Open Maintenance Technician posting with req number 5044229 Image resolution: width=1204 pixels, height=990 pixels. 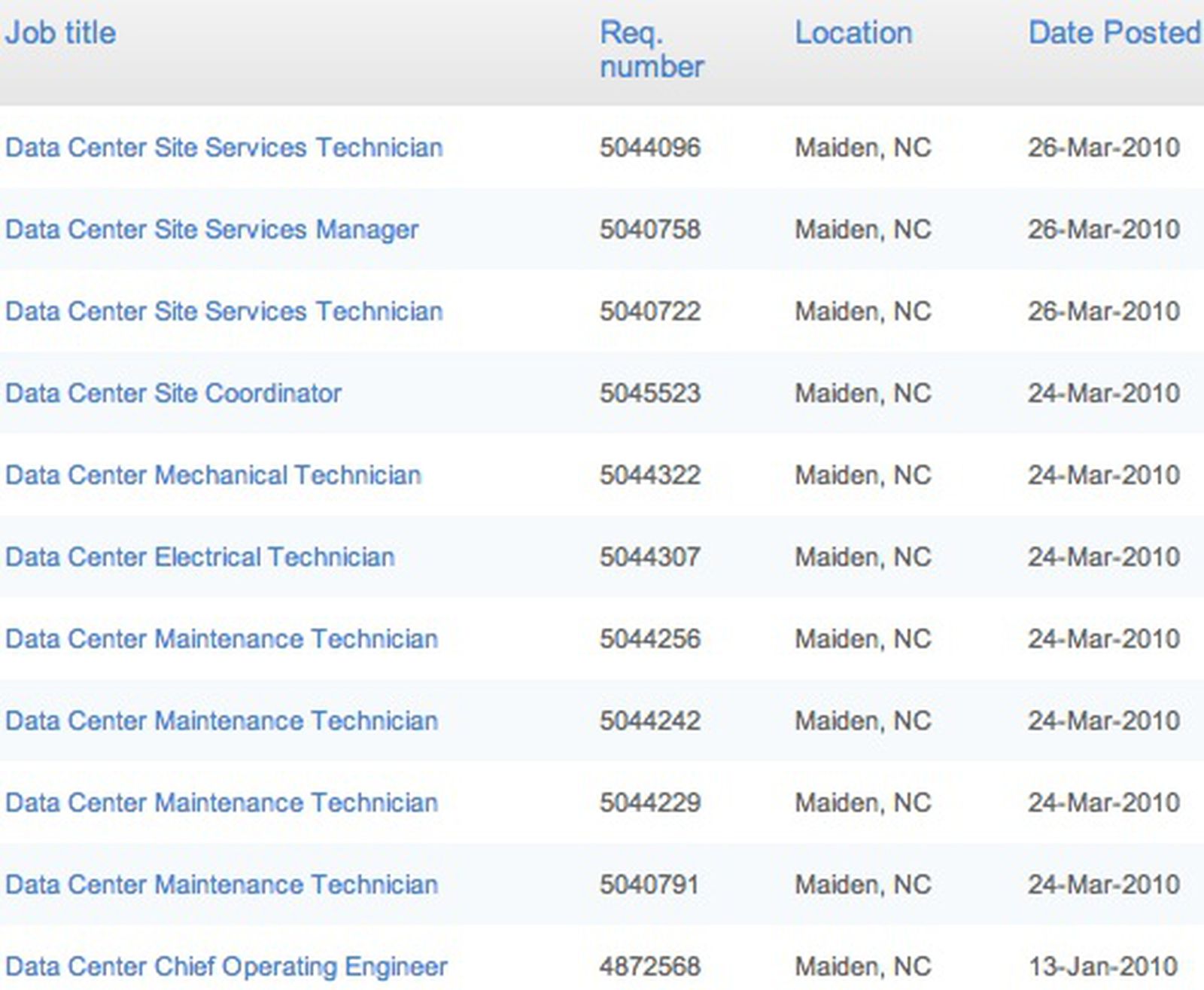point(220,803)
